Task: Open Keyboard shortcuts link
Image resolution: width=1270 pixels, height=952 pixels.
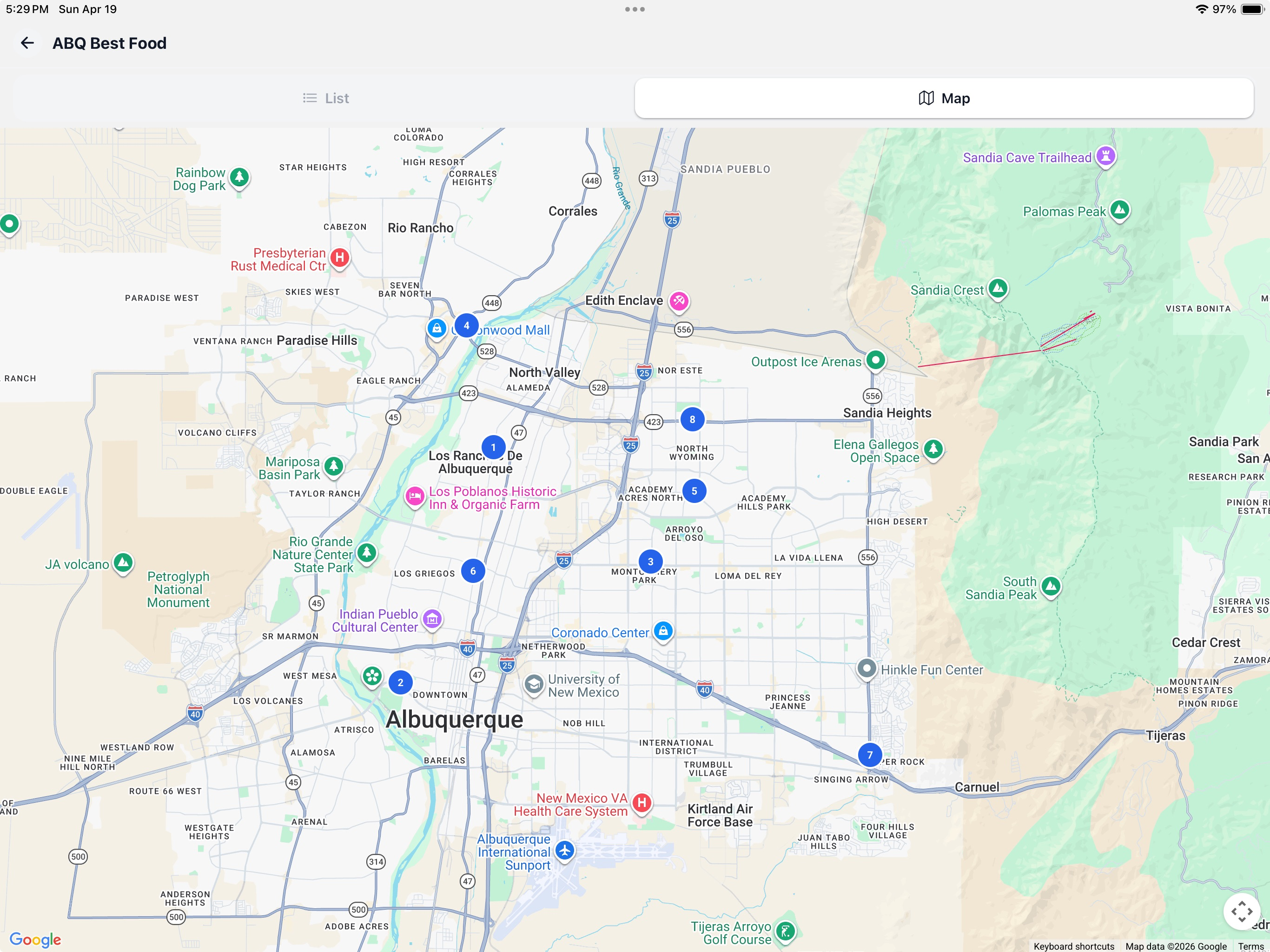Action: click(1073, 945)
